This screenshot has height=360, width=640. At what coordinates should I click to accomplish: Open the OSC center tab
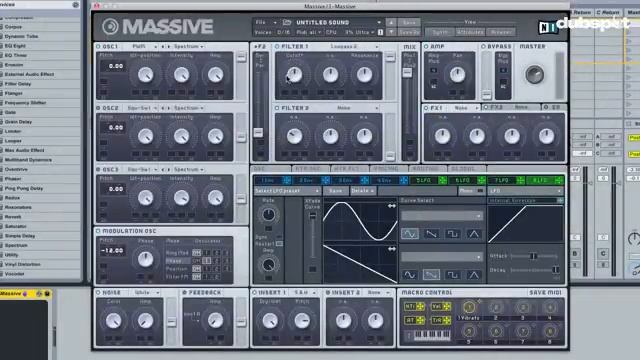point(270,169)
